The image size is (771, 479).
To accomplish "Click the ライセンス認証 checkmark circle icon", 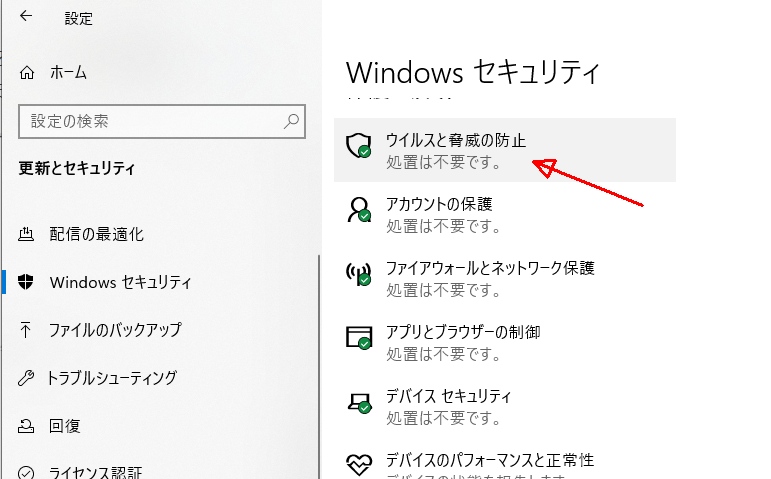I will [27, 472].
